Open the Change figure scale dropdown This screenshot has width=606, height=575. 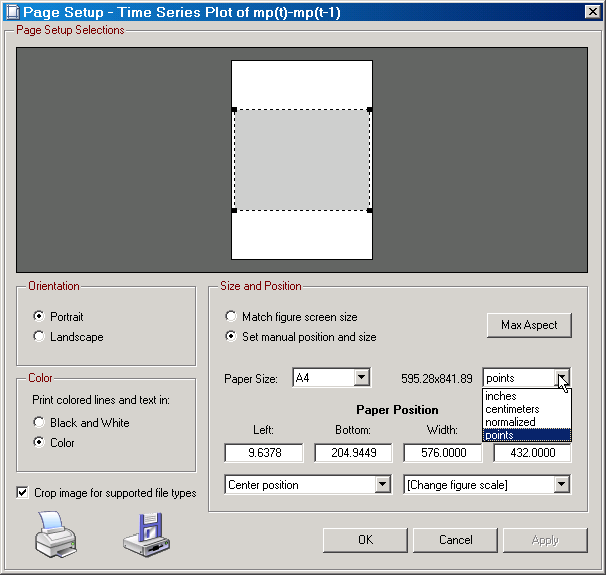487,485
